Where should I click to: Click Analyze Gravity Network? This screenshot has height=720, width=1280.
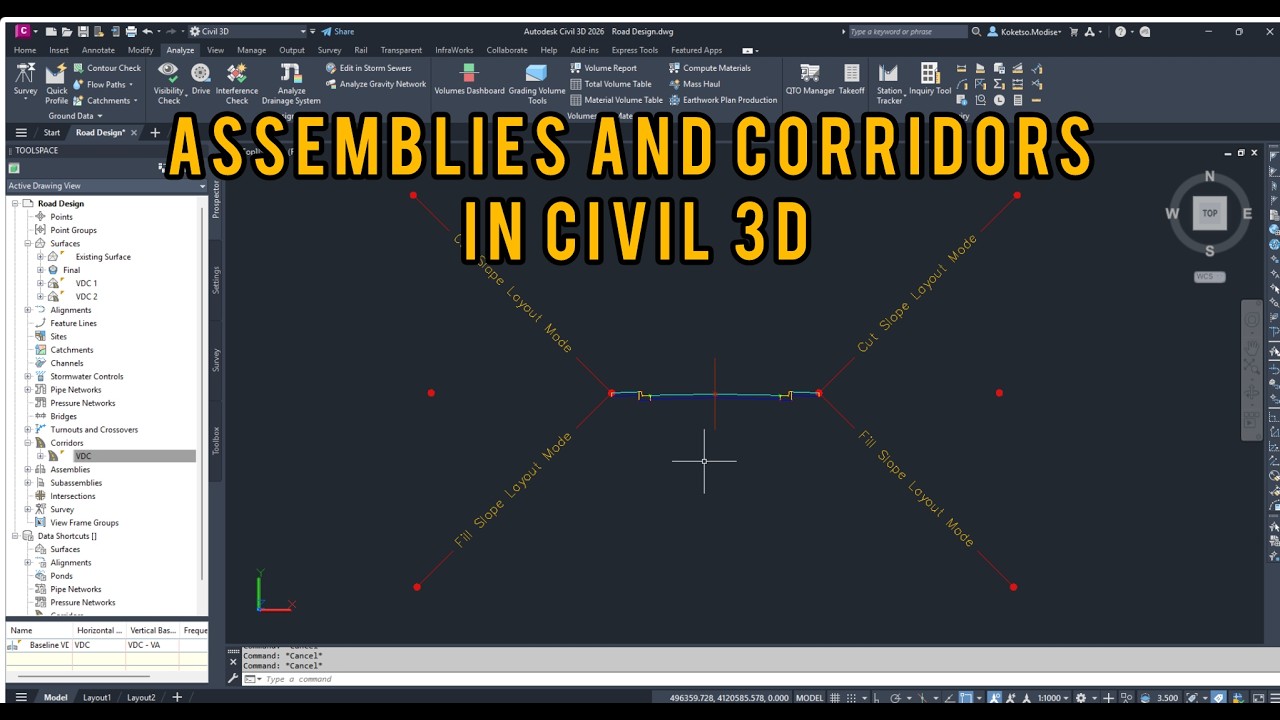[x=376, y=84]
